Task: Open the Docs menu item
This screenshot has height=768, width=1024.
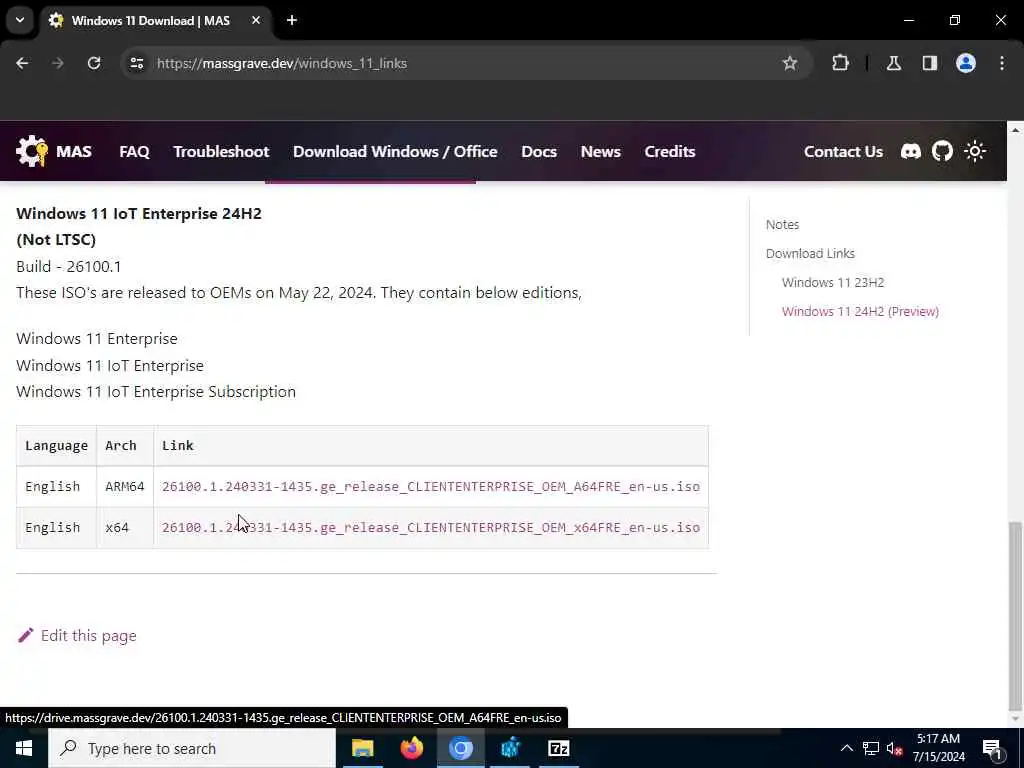Action: pyautogui.click(x=539, y=152)
